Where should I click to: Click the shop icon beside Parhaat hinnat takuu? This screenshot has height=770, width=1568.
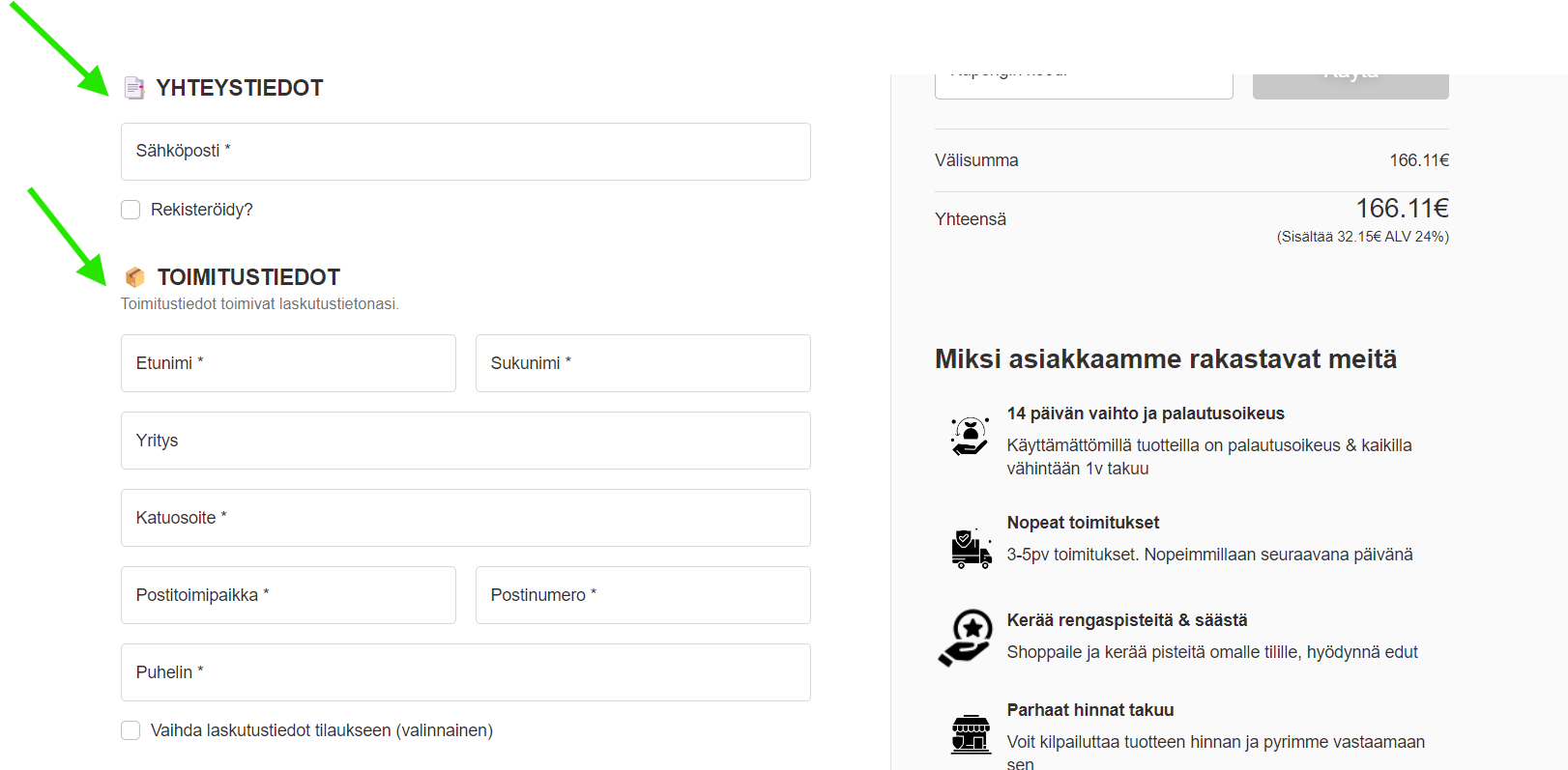click(971, 733)
